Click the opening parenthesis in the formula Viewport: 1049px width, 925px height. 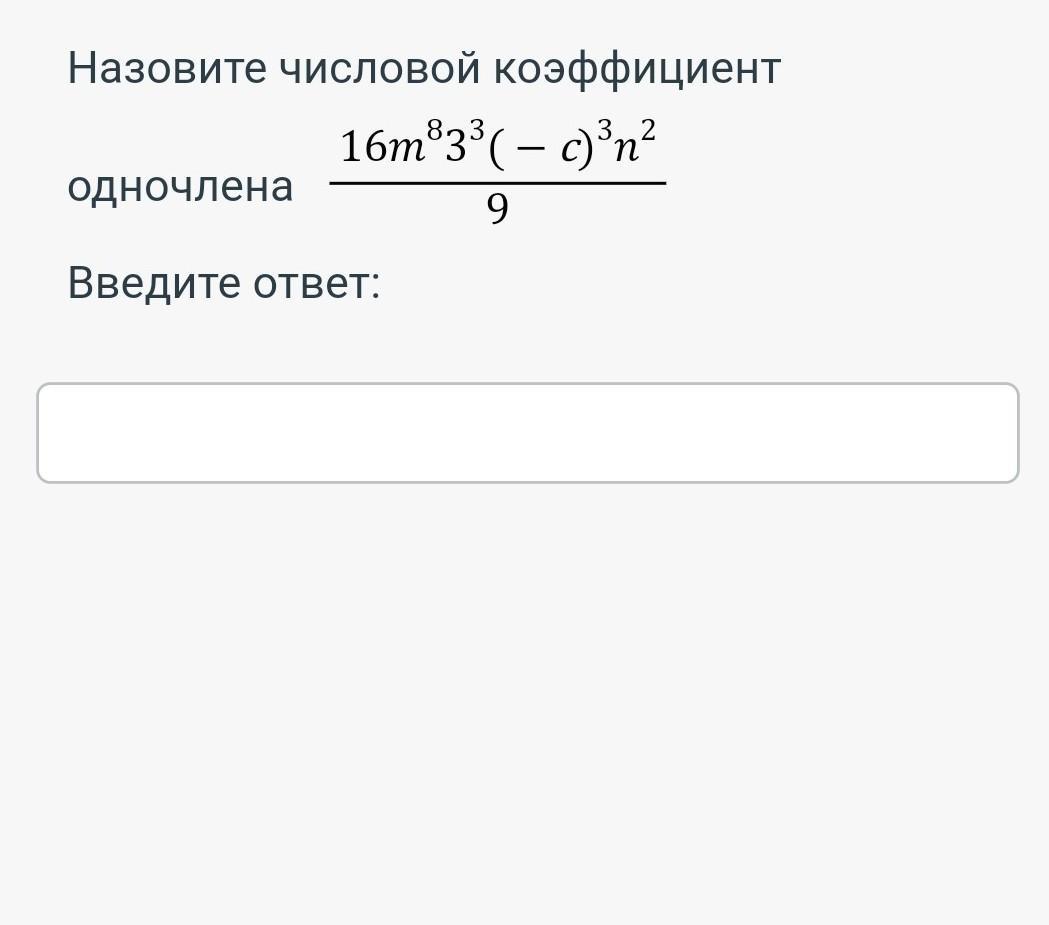[x=497, y=148]
